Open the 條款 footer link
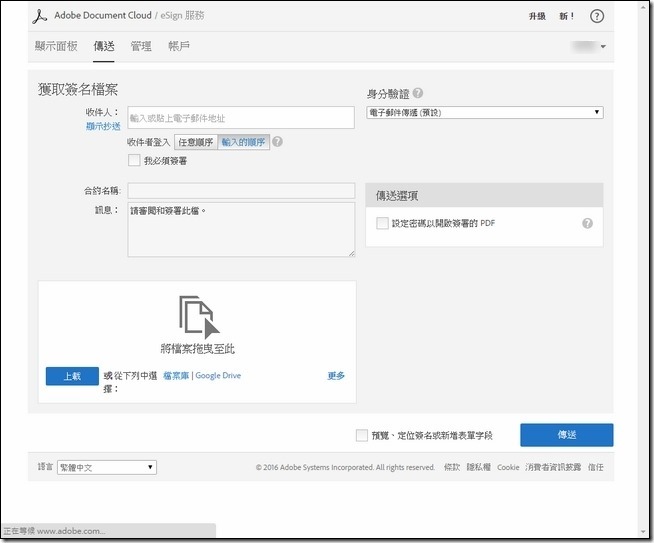 452,467
